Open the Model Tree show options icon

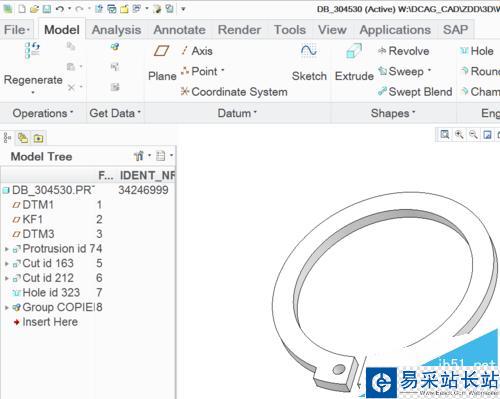[x=161, y=156]
